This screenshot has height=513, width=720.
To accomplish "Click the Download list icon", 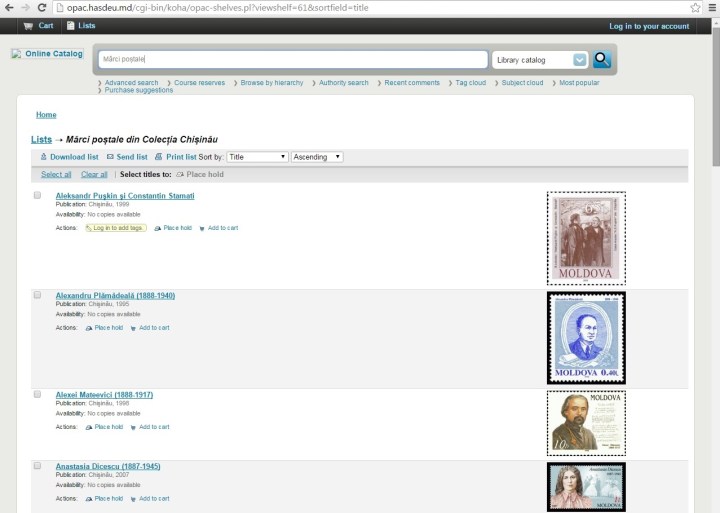I will [x=43, y=157].
